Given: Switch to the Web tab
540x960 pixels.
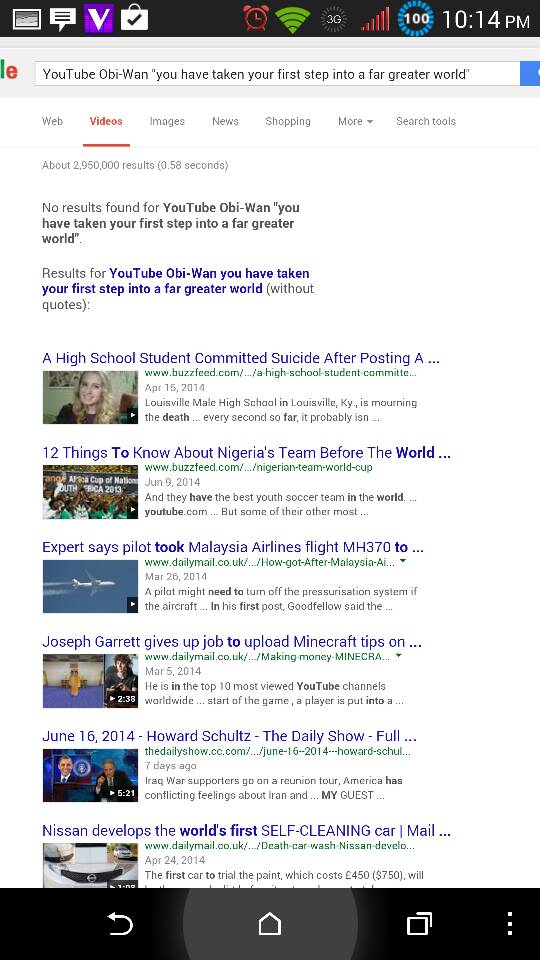Looking at the screenshot, I should (52, 121).
